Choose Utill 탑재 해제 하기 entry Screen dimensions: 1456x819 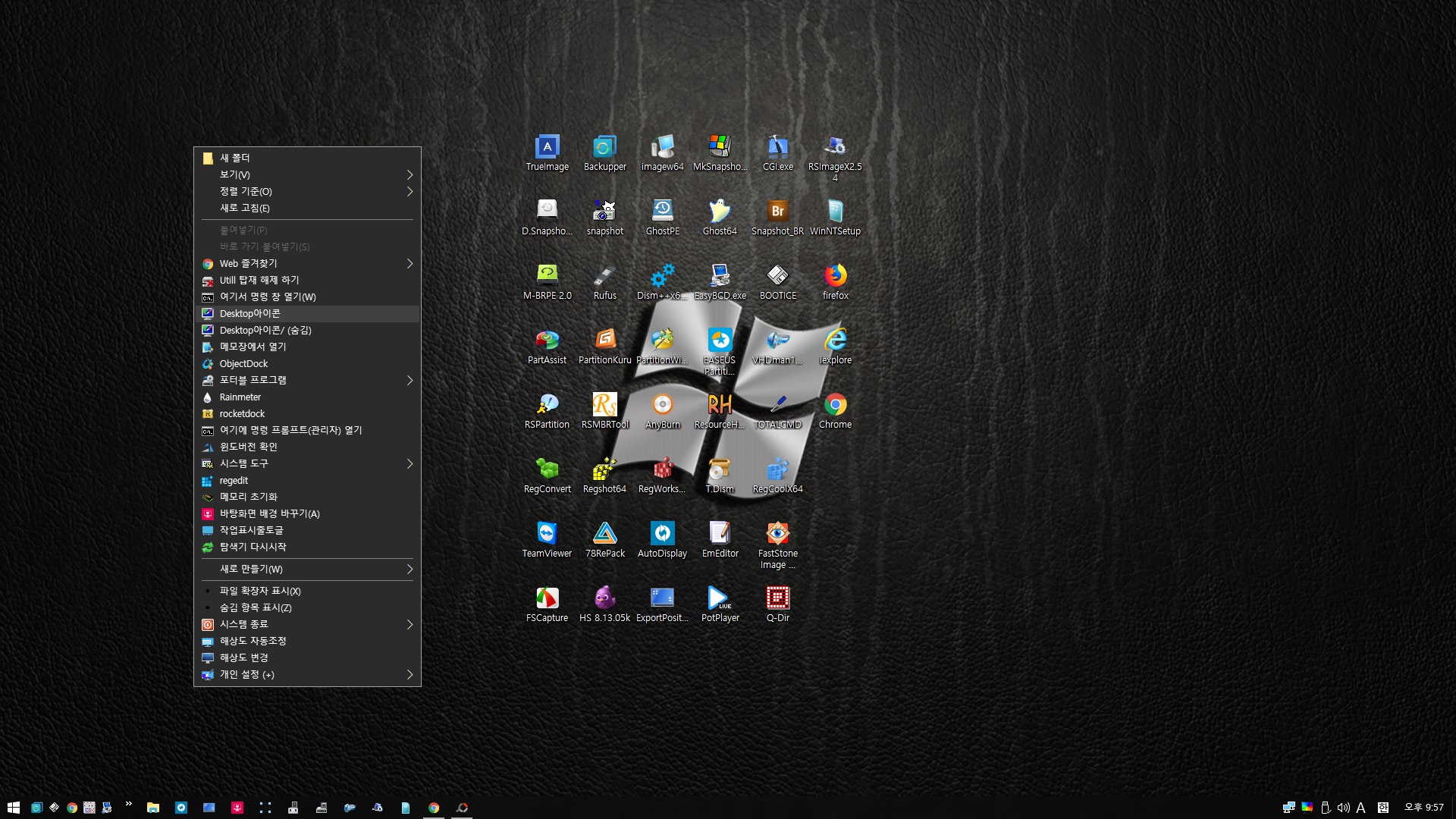(307, 280)
